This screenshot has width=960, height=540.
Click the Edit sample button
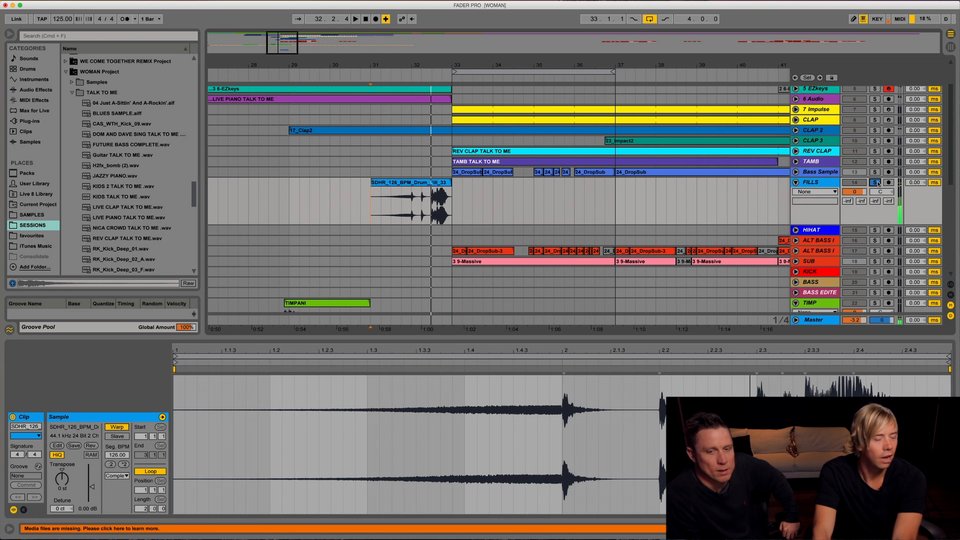57,446
